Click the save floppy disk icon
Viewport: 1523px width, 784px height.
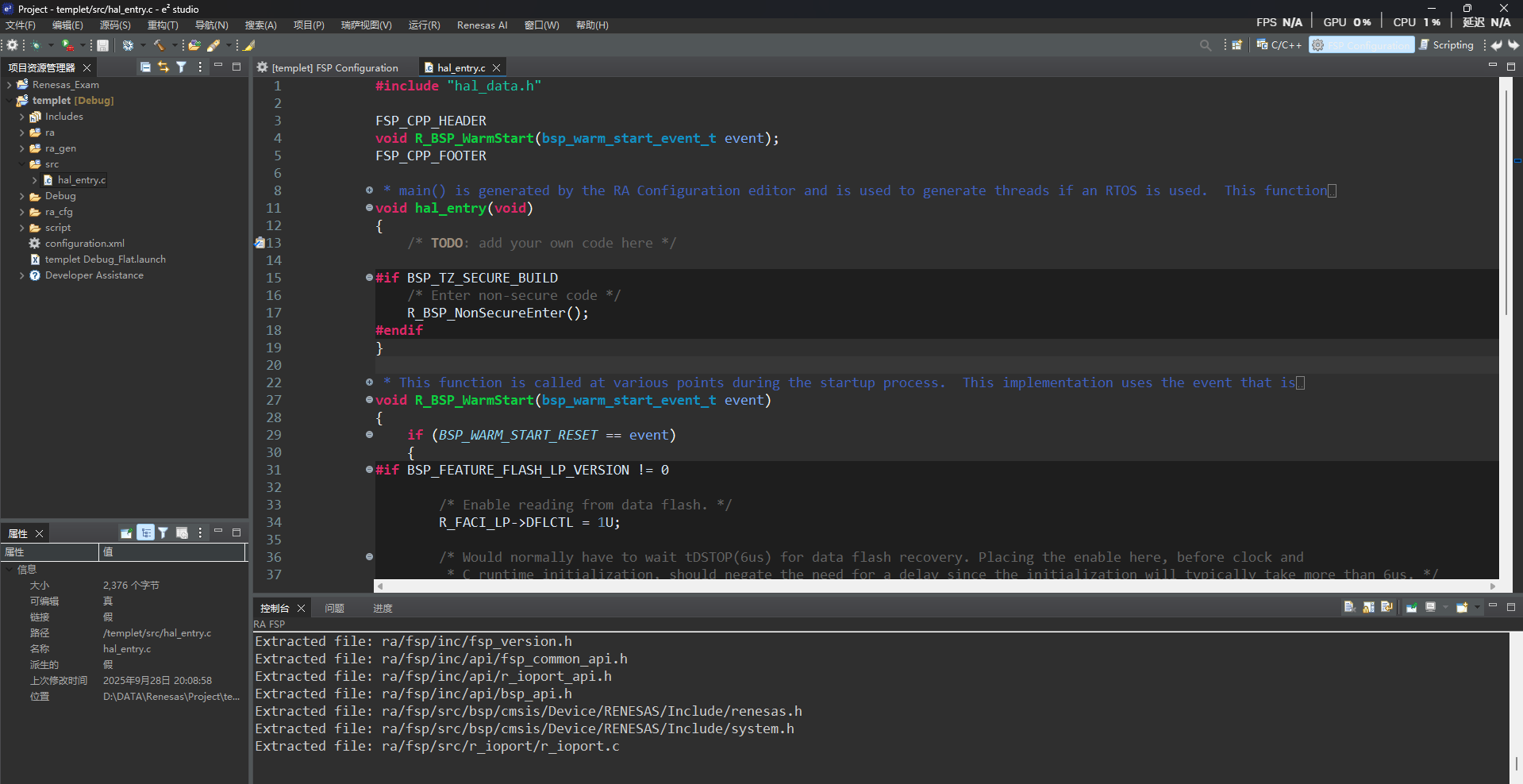point(103,45)
